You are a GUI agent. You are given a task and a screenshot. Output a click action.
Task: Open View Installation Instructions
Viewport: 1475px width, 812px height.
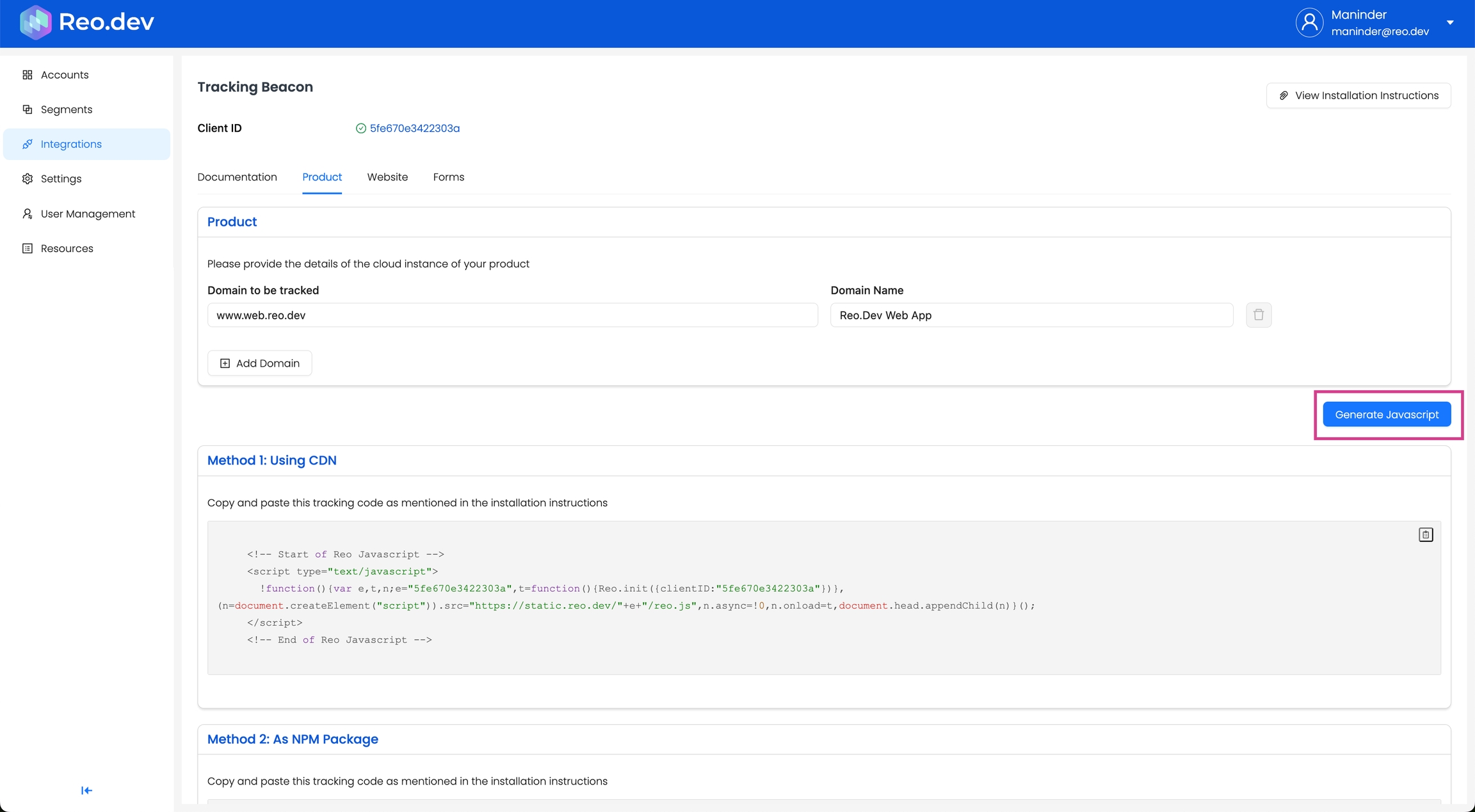(x=1358, y=95)
